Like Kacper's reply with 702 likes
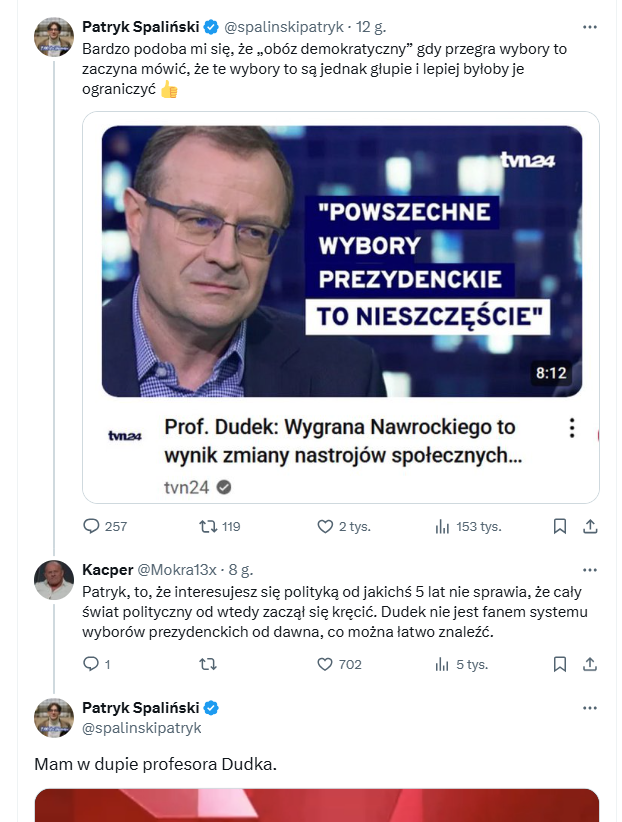Viewport: 622px width, 822px height. pos(325,663)
